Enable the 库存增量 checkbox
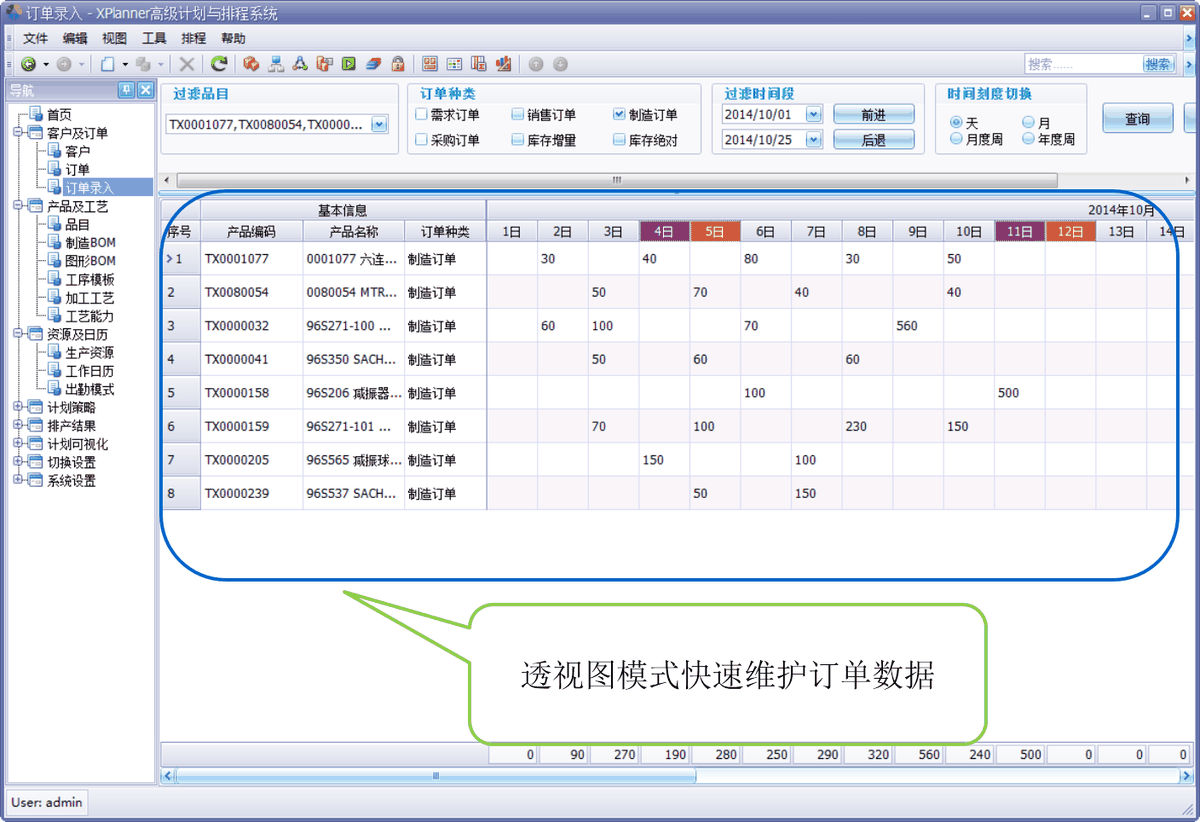 click(x=517, y=140)
